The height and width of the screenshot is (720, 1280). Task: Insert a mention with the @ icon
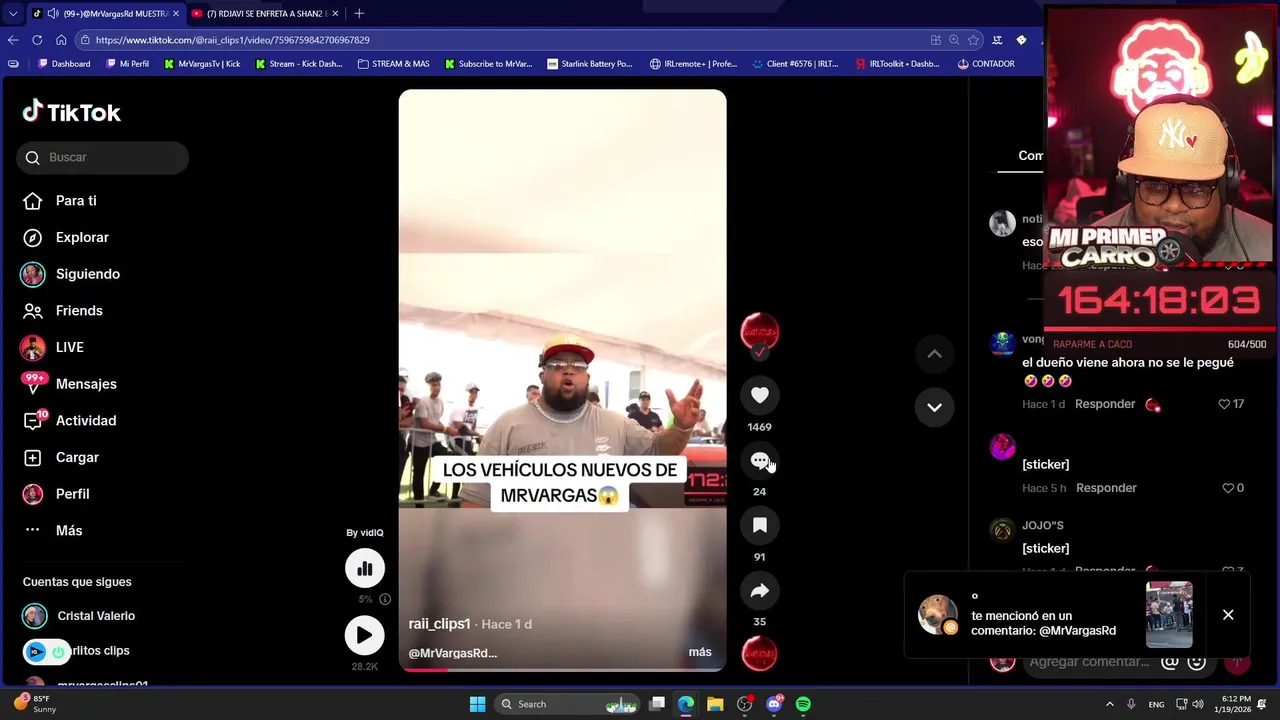(x=1169, y=662)
